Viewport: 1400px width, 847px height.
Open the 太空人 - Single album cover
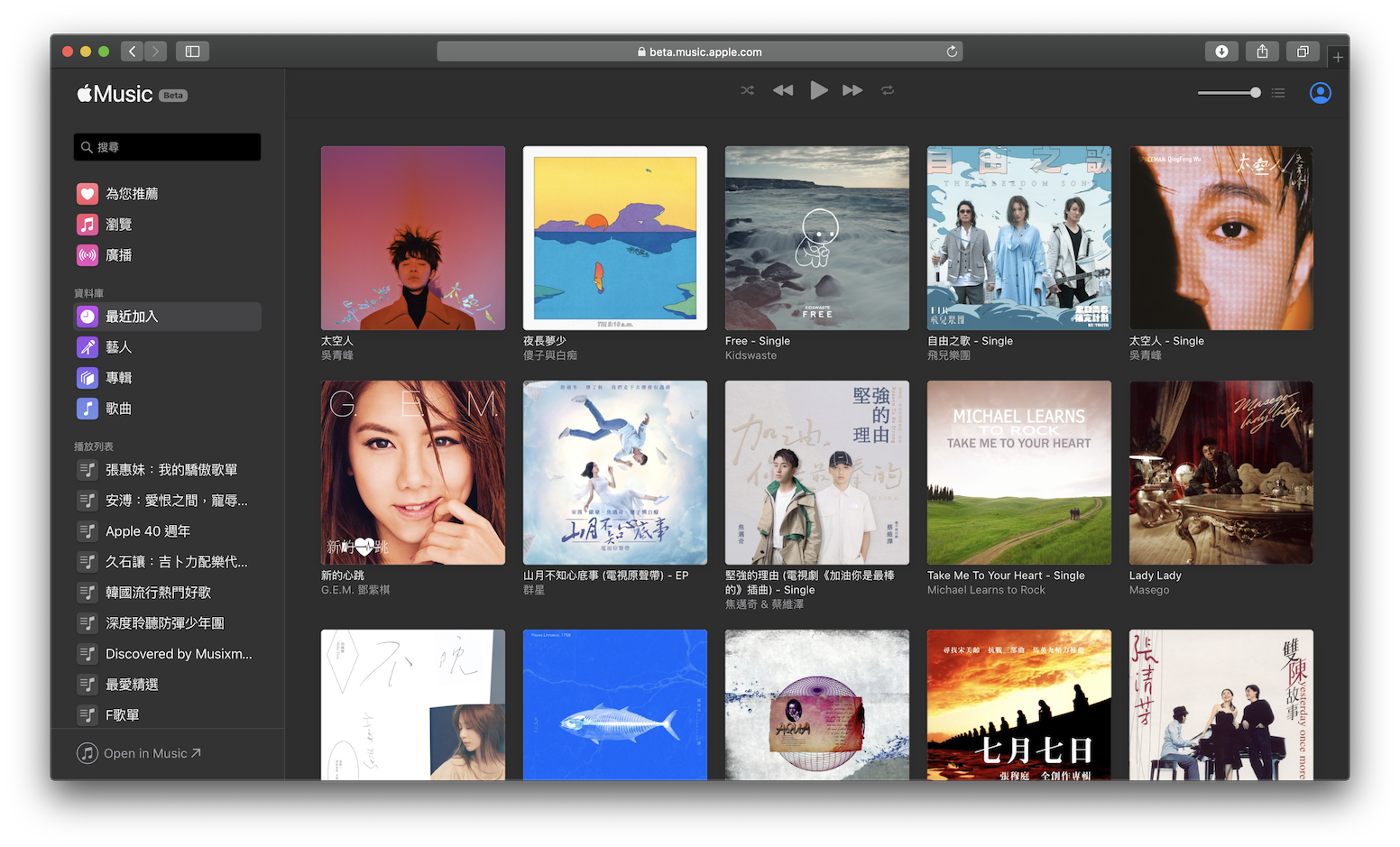(x=1221, y=238)
